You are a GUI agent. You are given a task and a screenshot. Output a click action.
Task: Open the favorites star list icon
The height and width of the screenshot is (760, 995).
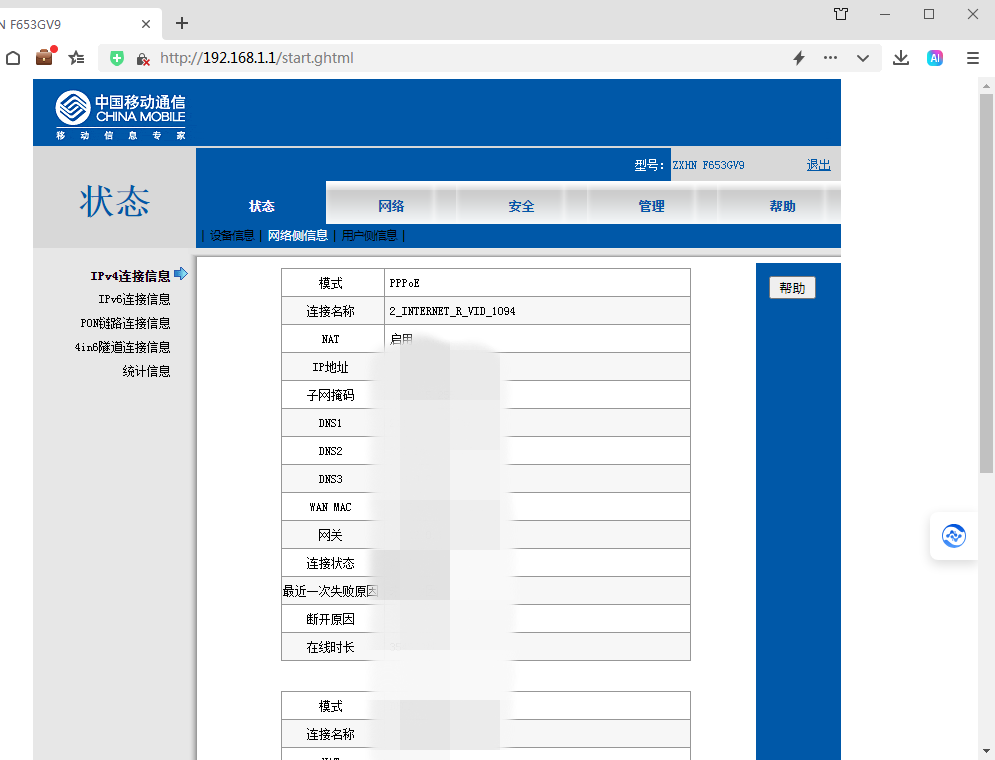(77, 58)
